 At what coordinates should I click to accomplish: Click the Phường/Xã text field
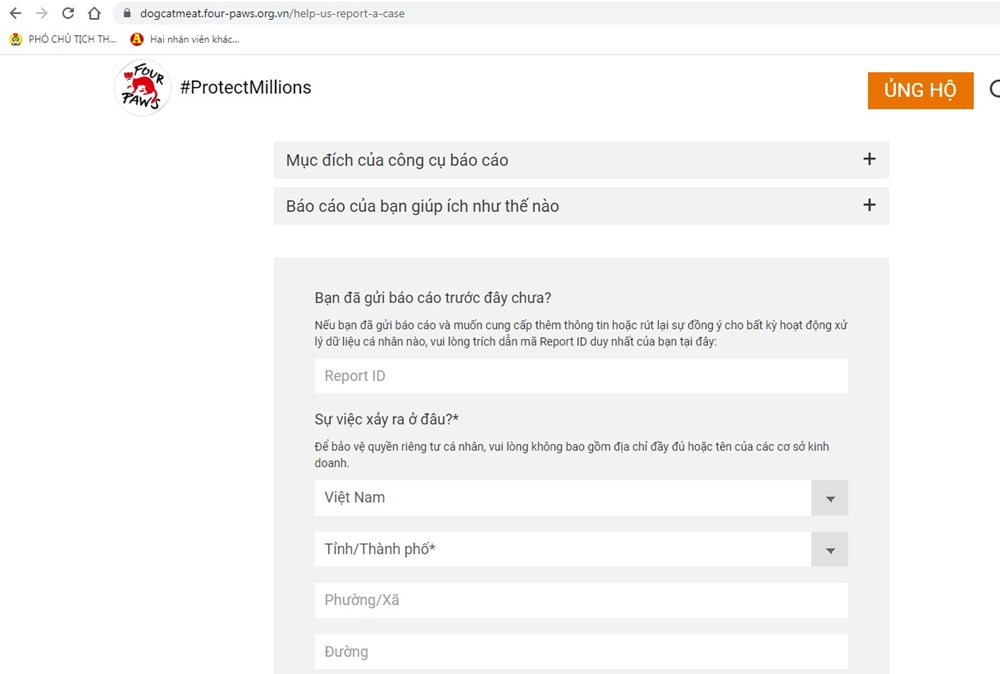pyautogui.click(x=581, y=600)
